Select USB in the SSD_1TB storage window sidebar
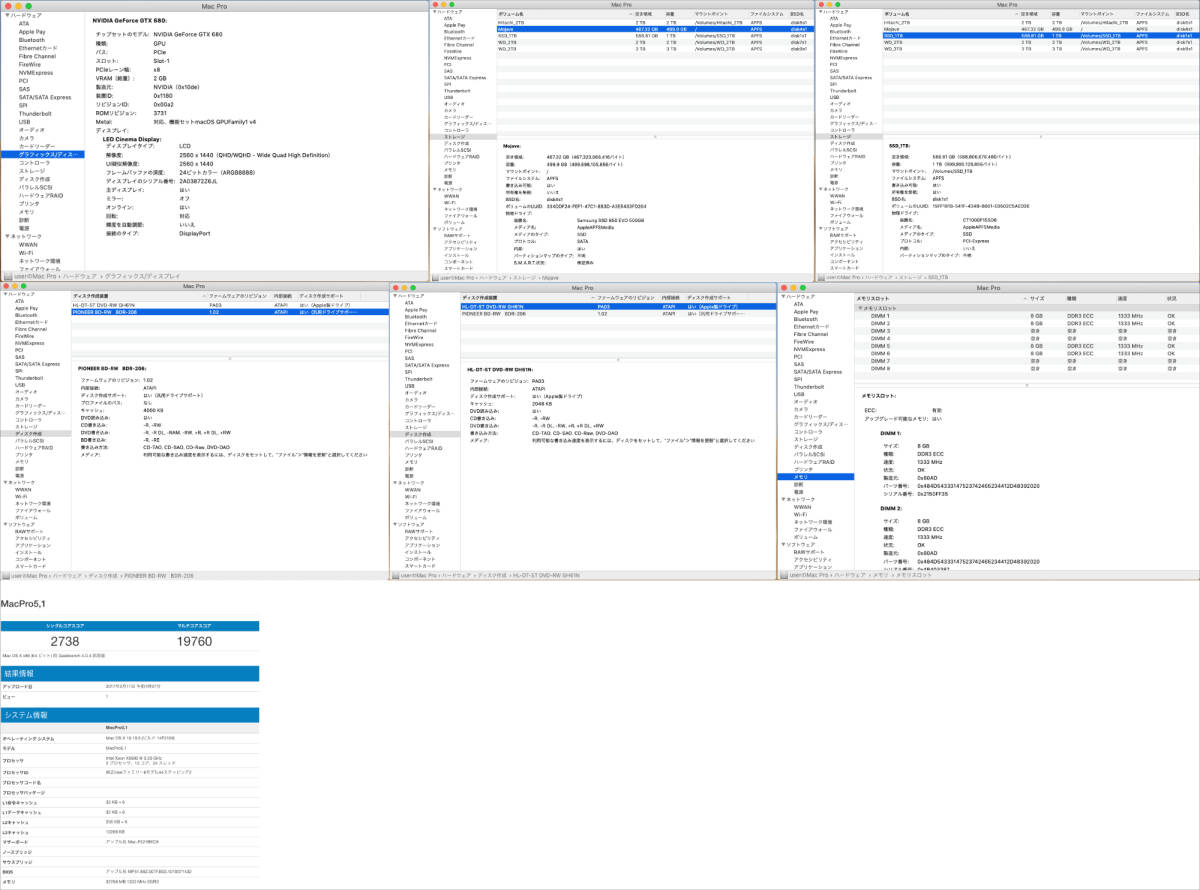This screenshot has height=890, width=1200. 834,97
